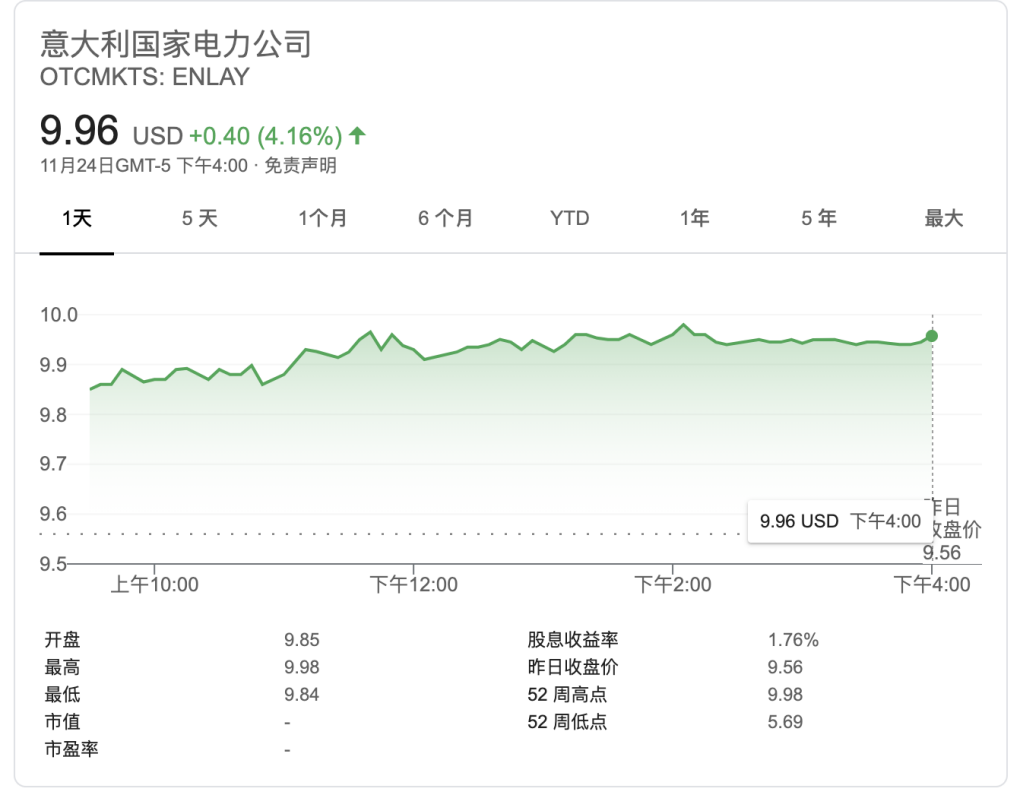Image resolution: width=1020 pixels, height=795 pixels.
Task: Click the OTCMKTS: ENLAY ticker text
Action: click(x=145, y=77)
